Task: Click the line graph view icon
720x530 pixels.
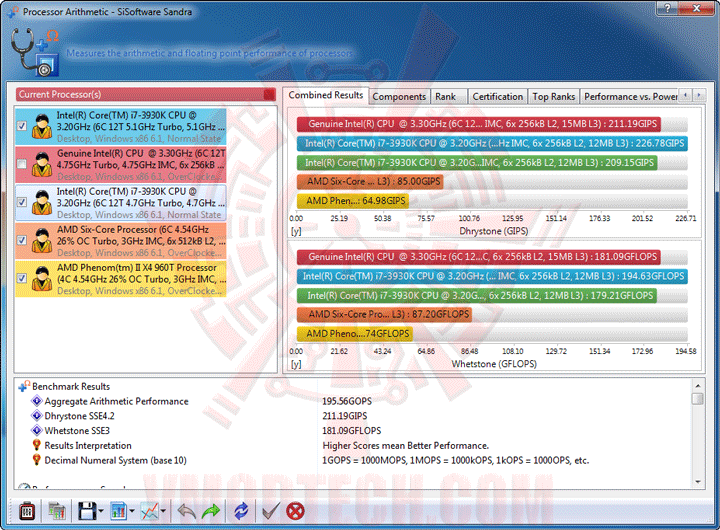Action: 150,511
